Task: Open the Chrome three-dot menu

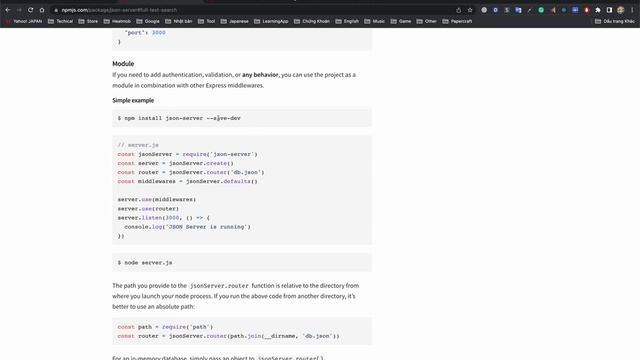Action: click(x=632, y=10)
